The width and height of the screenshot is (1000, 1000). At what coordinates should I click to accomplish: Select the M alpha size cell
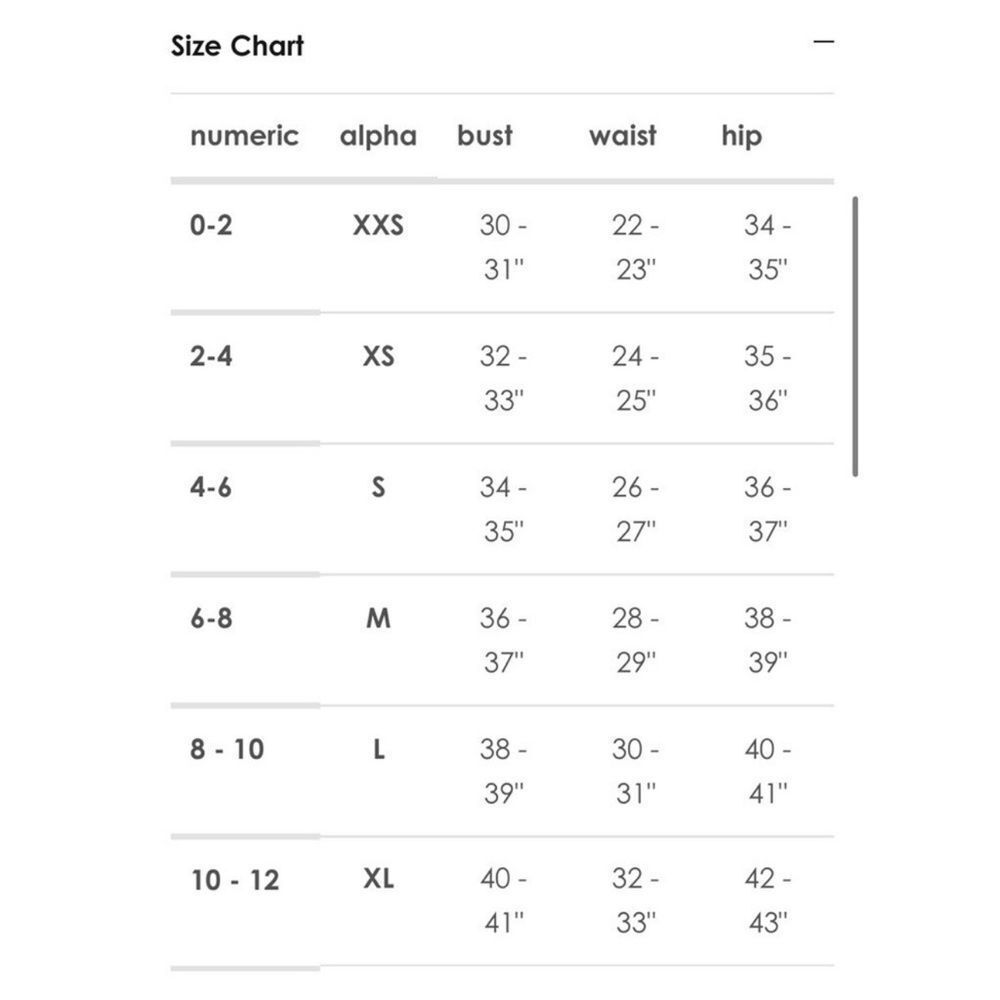(x=378, y=618)
